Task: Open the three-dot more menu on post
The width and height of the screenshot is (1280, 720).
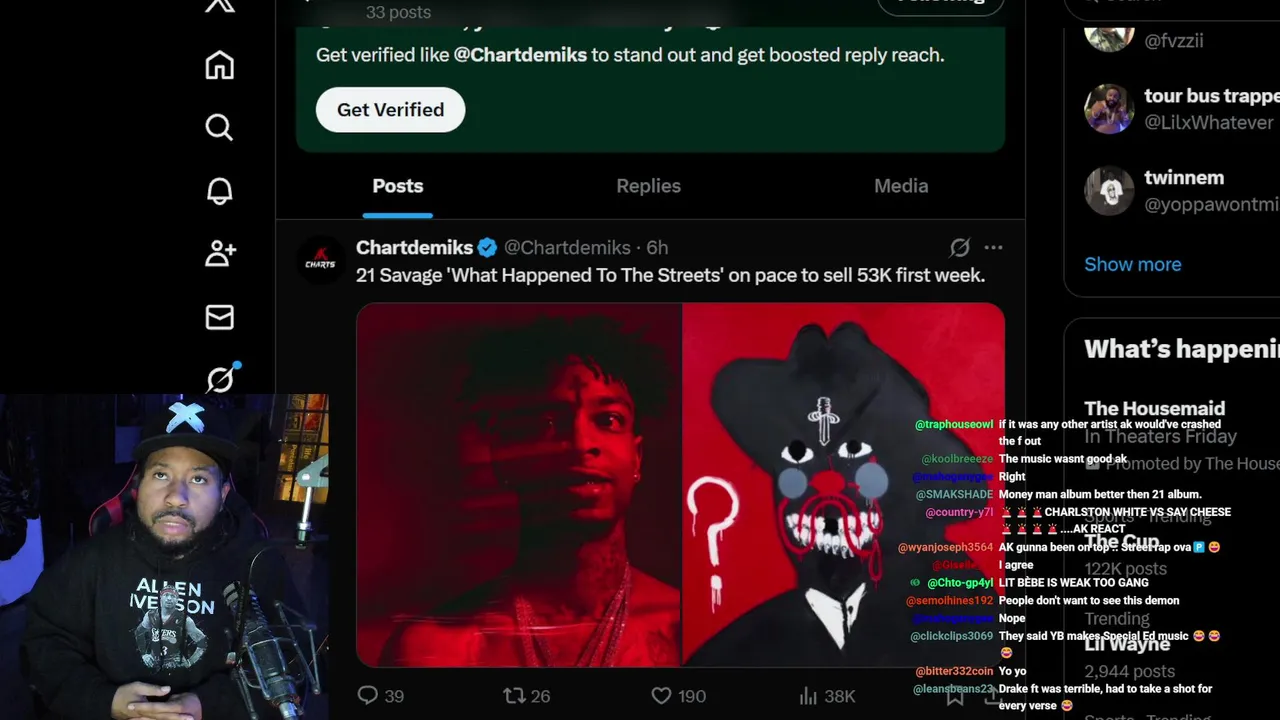Action: coord(993,247)
